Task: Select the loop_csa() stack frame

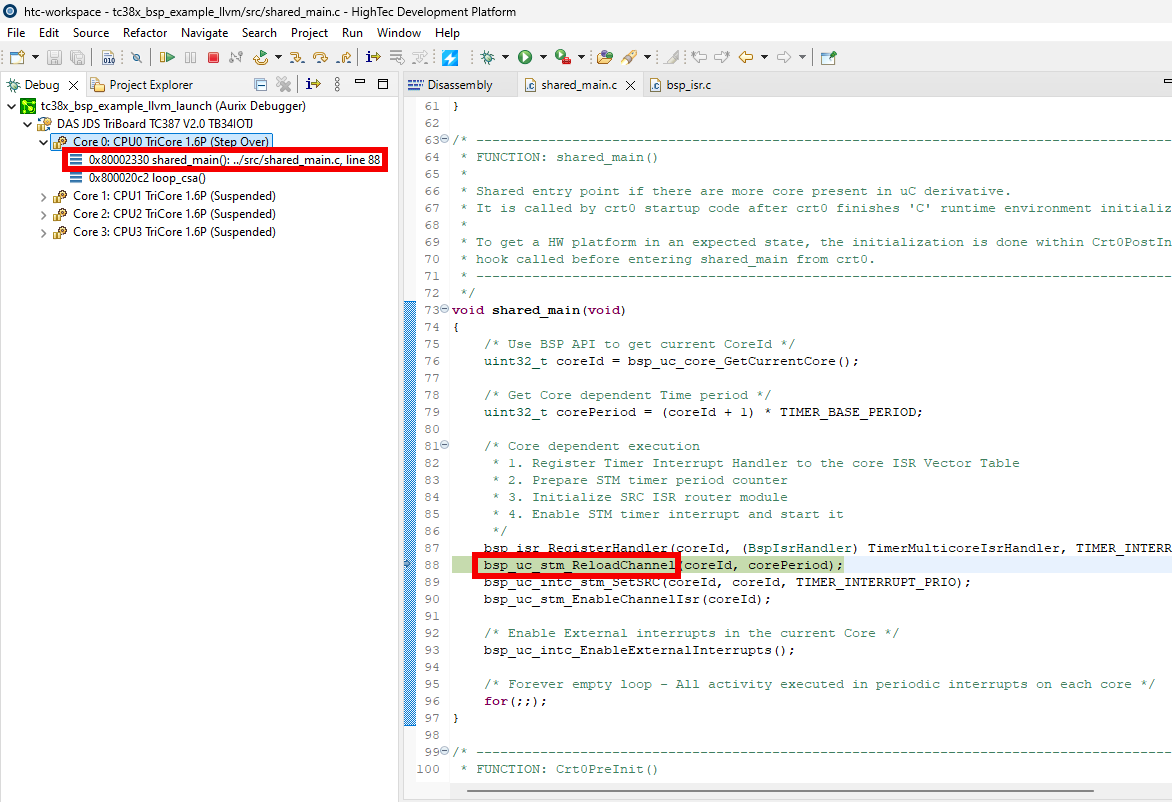Action: [x=146, y=178]
